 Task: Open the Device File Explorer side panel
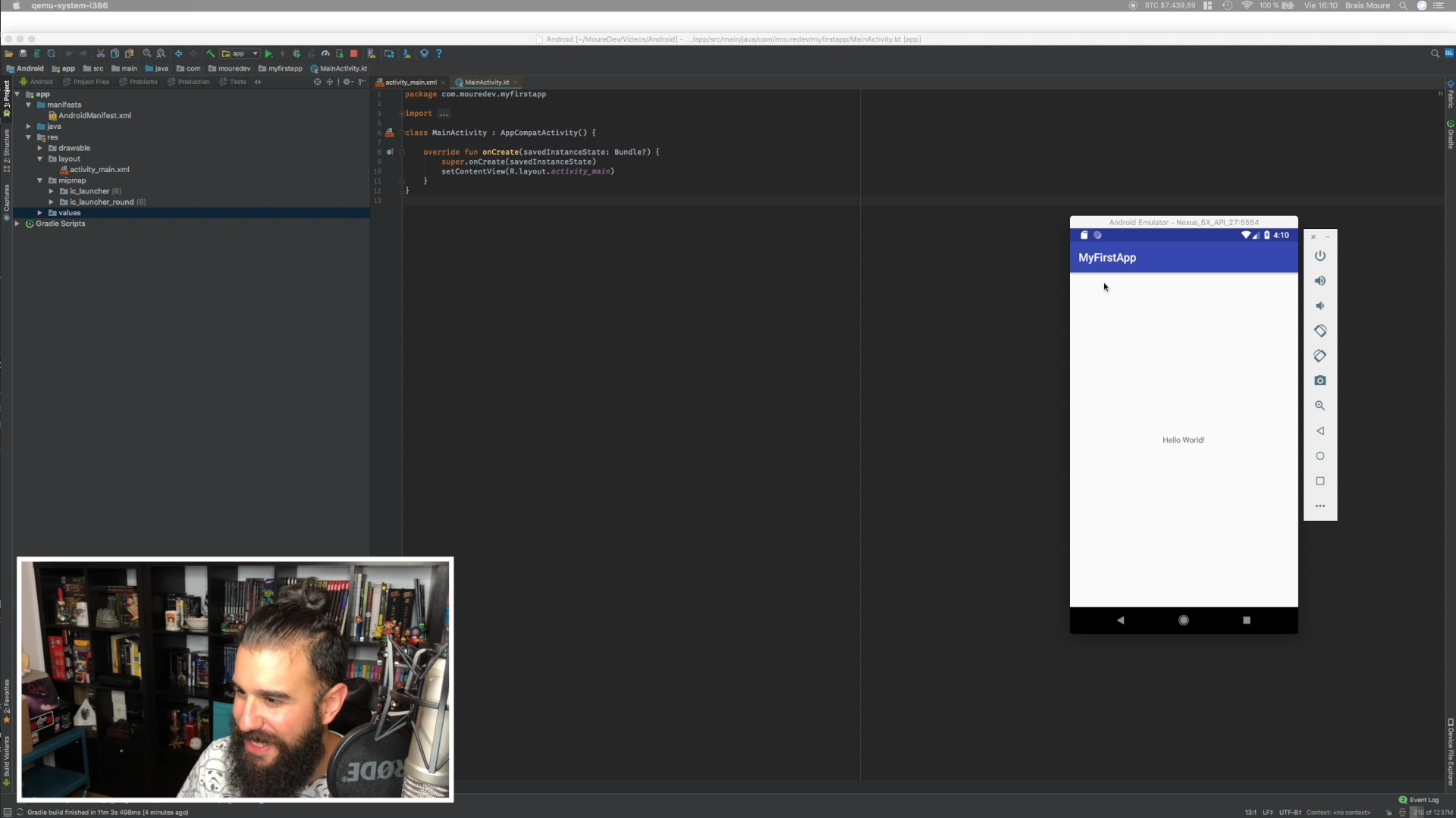click(x=1450, y=751)
